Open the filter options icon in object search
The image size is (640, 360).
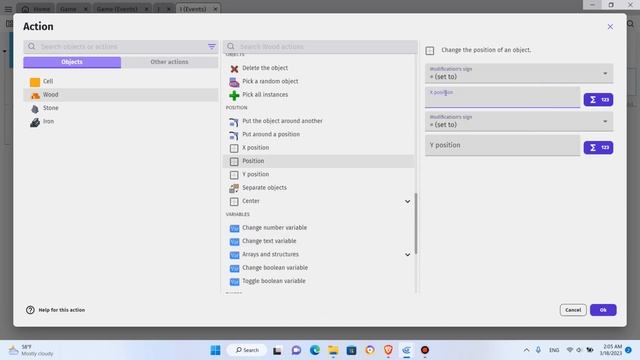click(x=212, y=47)
